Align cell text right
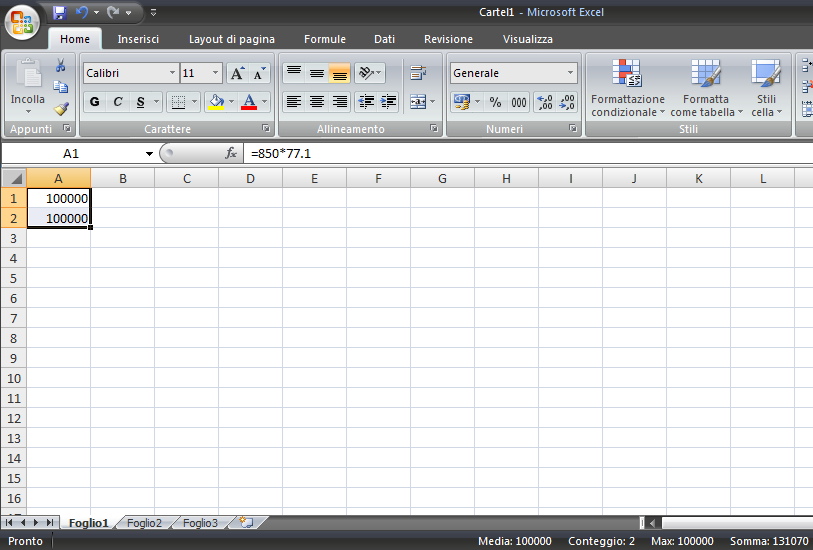 point(340,102)
